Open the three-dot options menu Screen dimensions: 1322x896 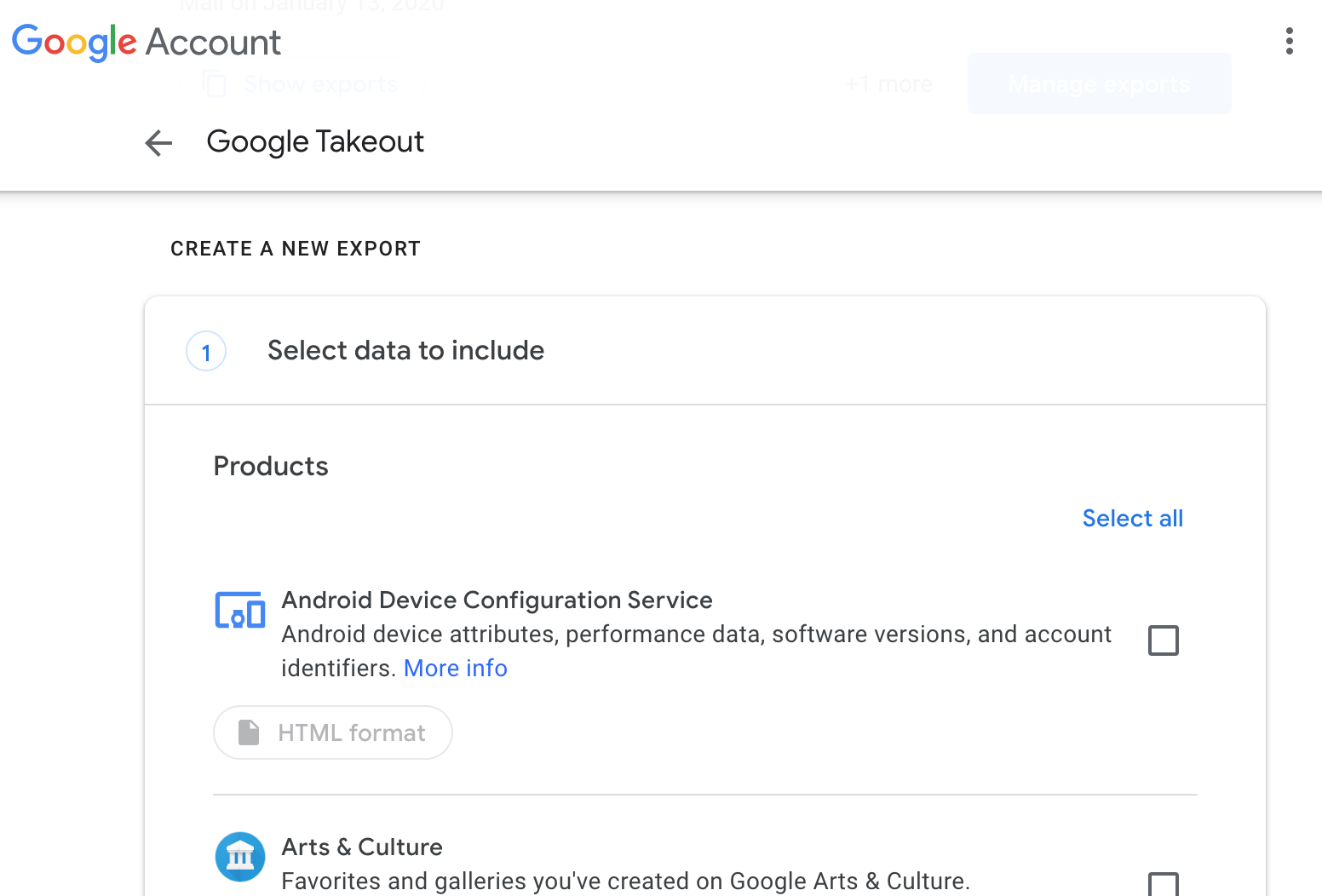[1290, 41]
